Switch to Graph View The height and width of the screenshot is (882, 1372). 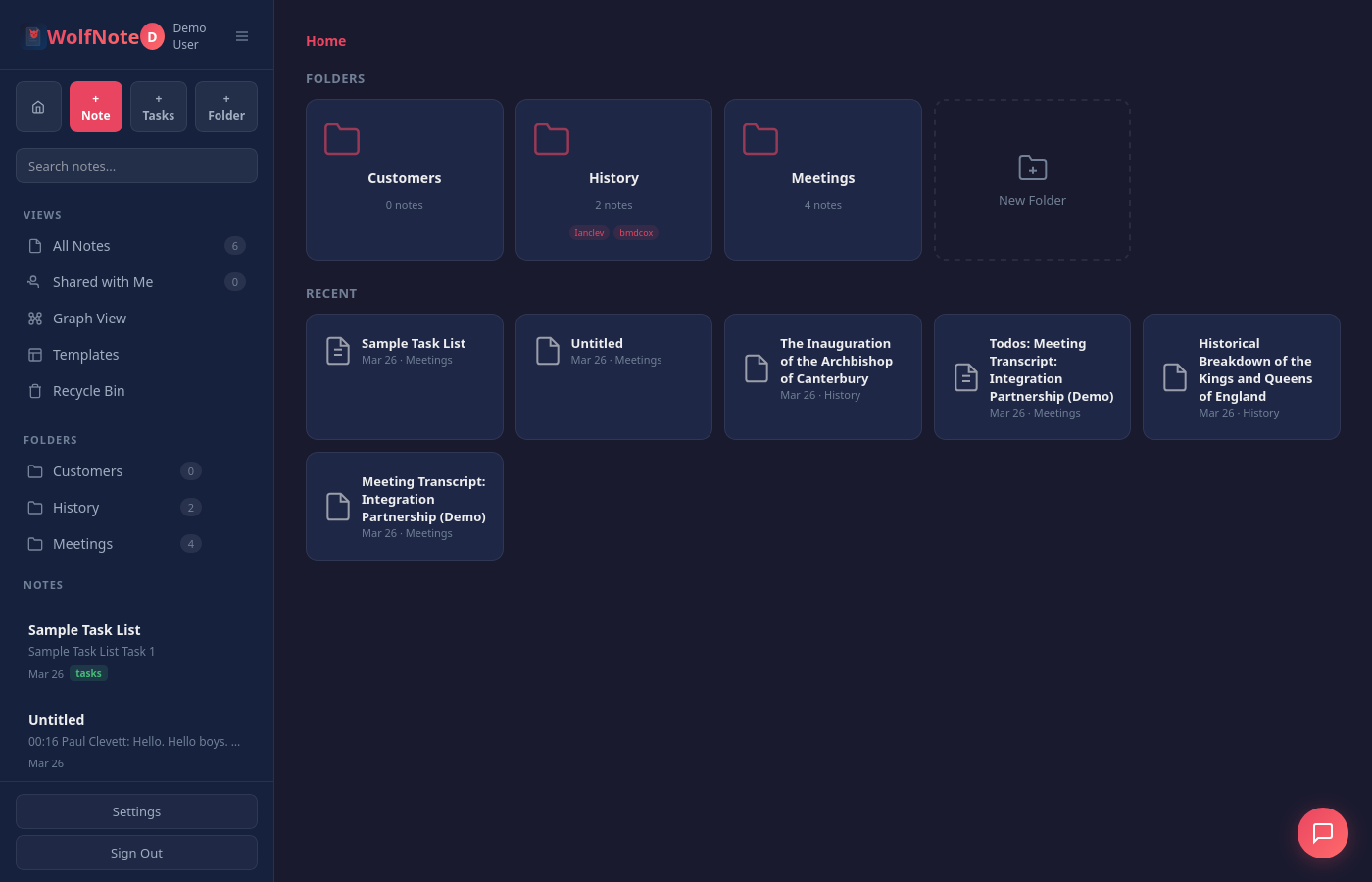click(136, 318)
